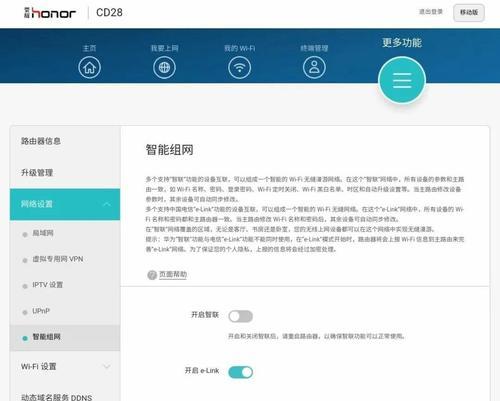The width and height of the screenshot is (500, 401).
Task: Click the globe internet access icon
Action: tap(164, 68)
